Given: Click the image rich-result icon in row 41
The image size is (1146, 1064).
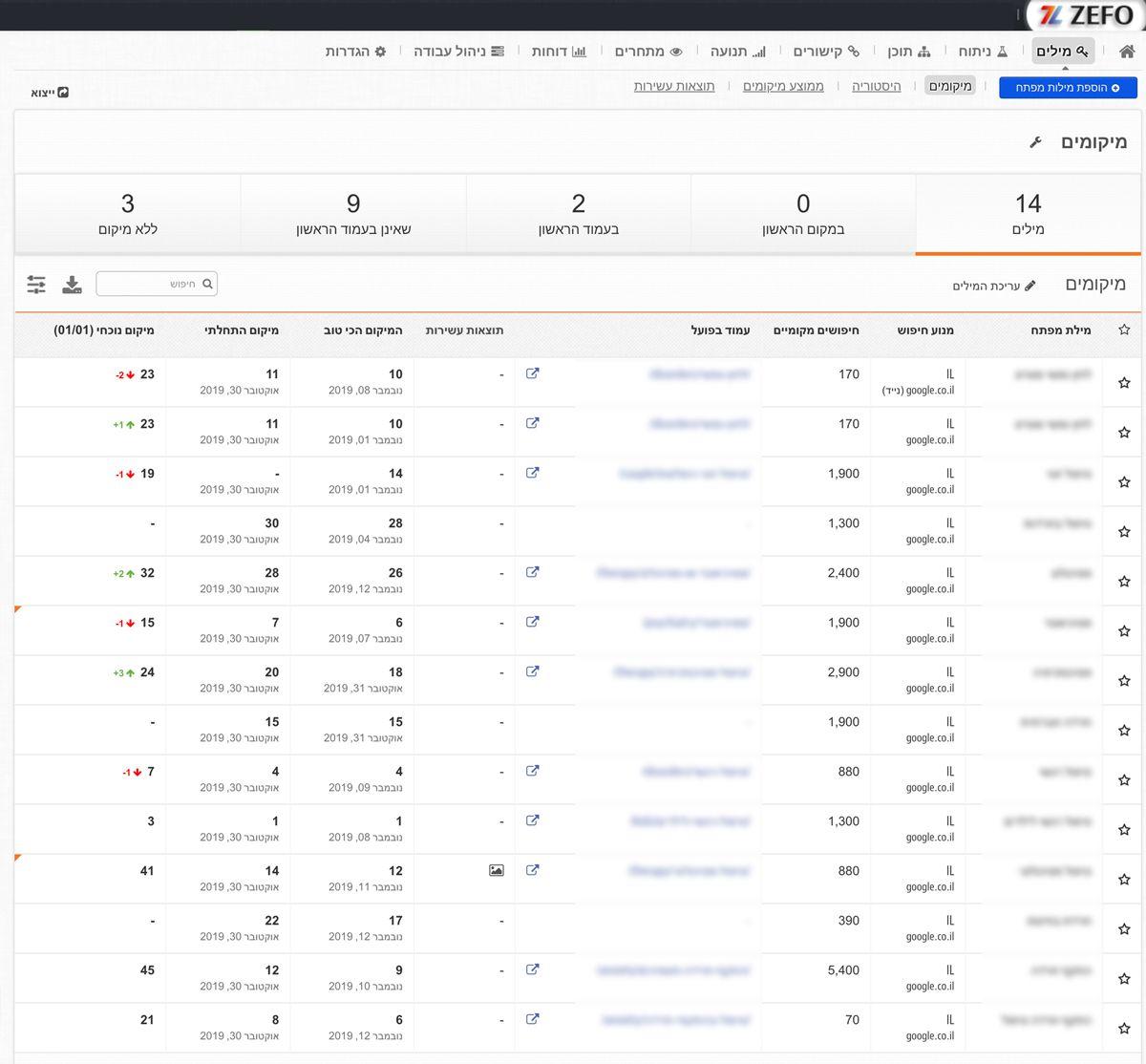Looking at the screenshot, I should (496, 870).
